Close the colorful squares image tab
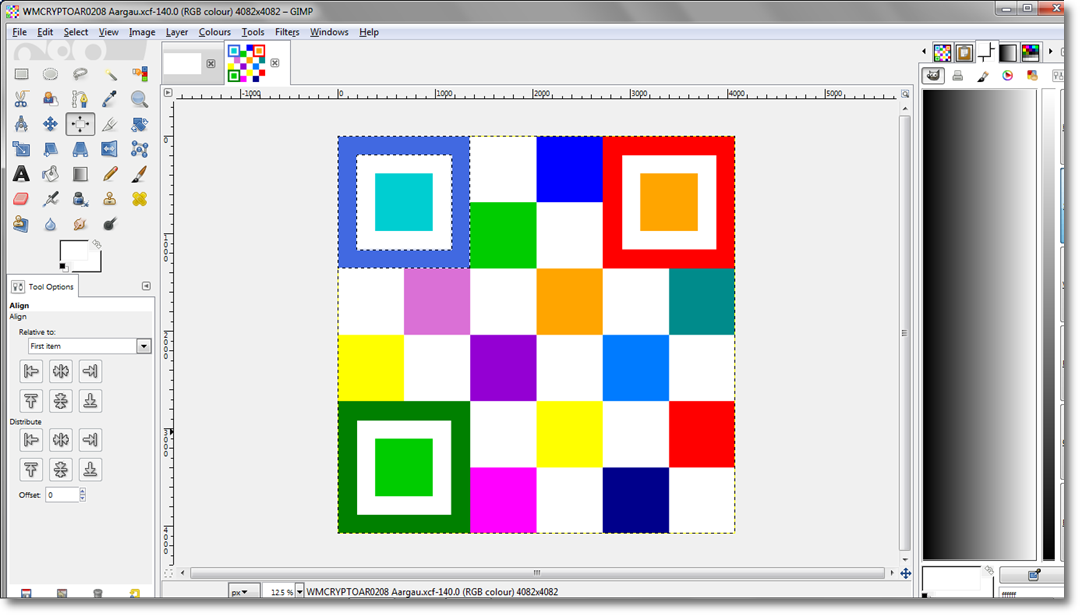This screenshot has height=615, width=1080. (275, 63)
